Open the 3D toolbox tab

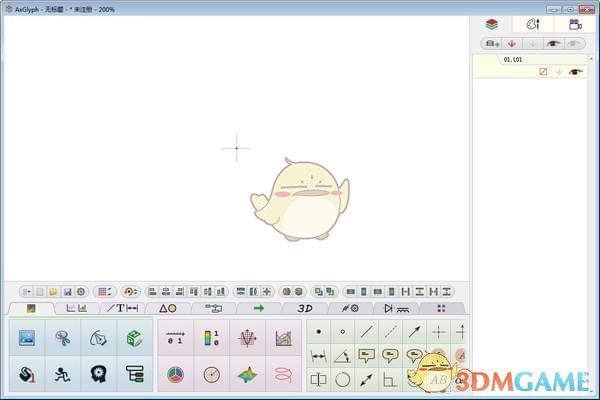click(x=305, y=308)
